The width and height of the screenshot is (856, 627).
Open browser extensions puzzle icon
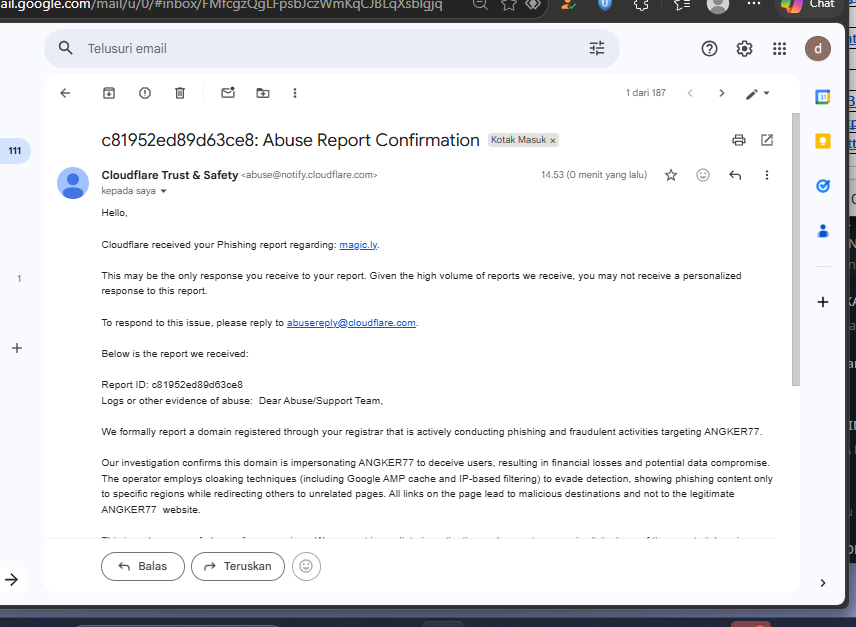pos(641,5)
